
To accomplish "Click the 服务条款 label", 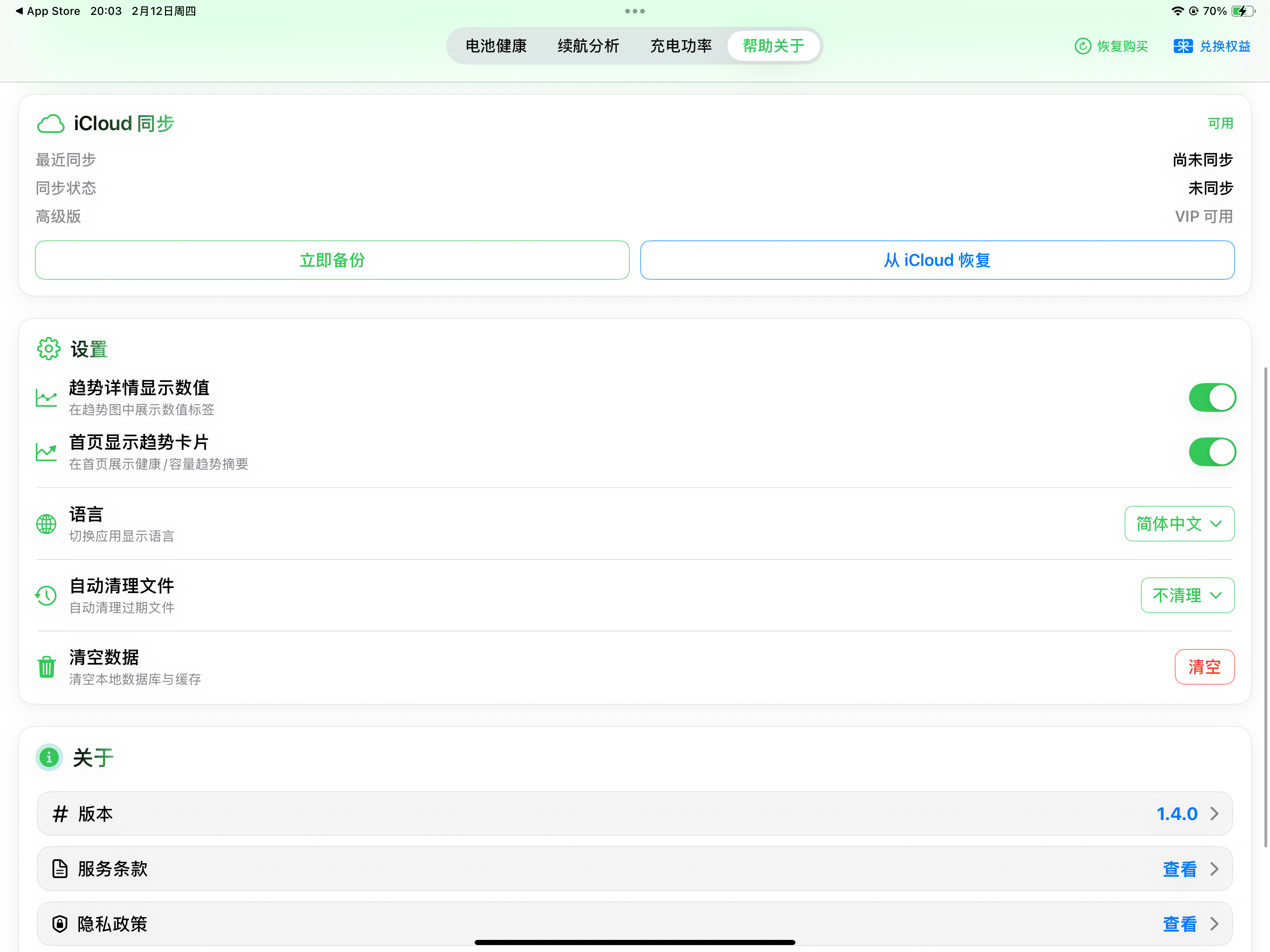I will [x=112, y=869].
